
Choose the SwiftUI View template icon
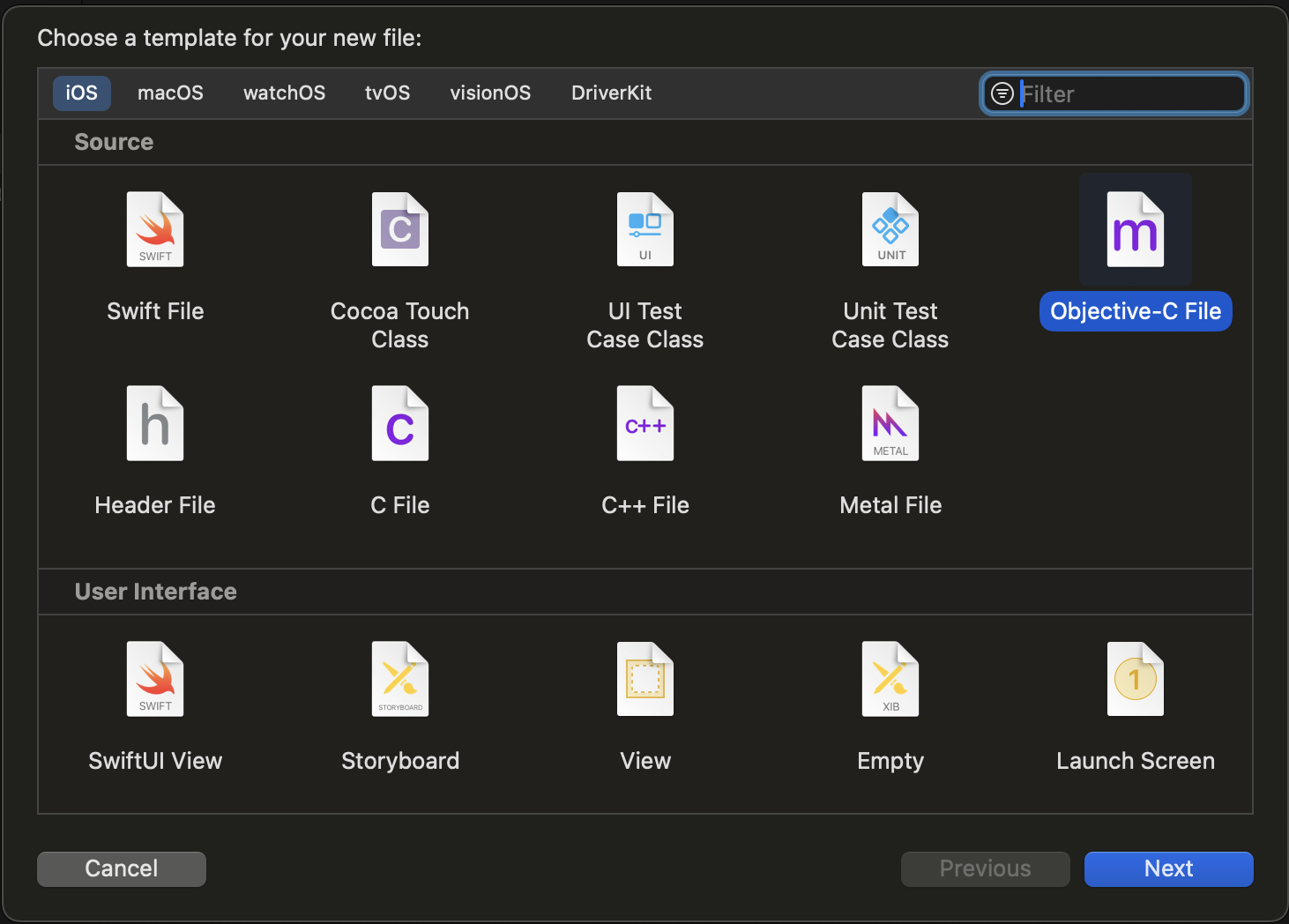point(155,679)
